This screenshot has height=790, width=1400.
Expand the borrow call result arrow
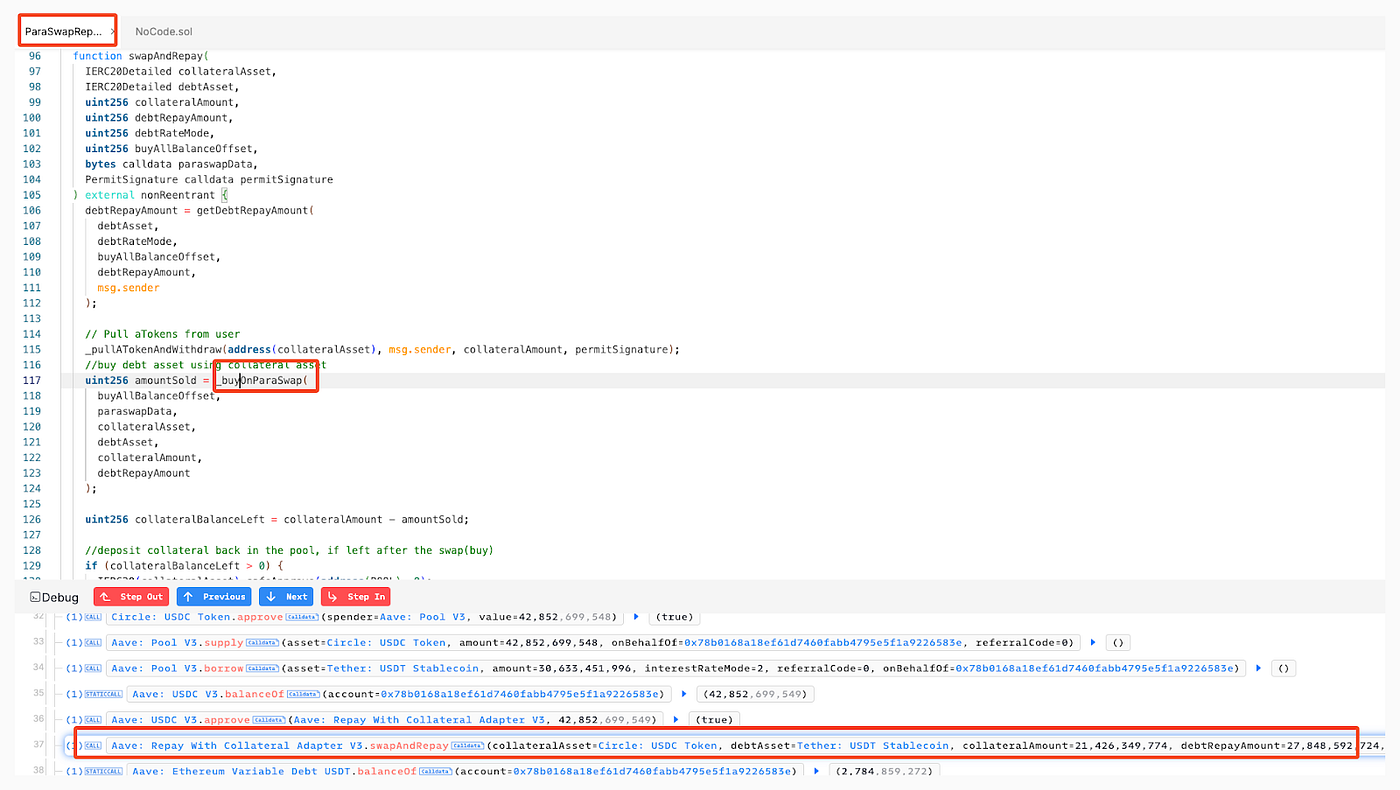click(x=1258, y=668)
